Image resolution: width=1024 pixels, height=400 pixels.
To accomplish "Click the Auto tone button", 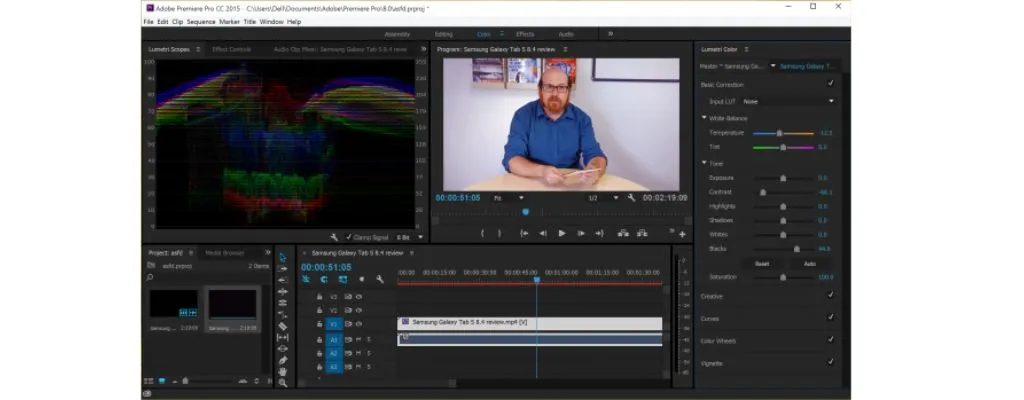I will point(810,264).
